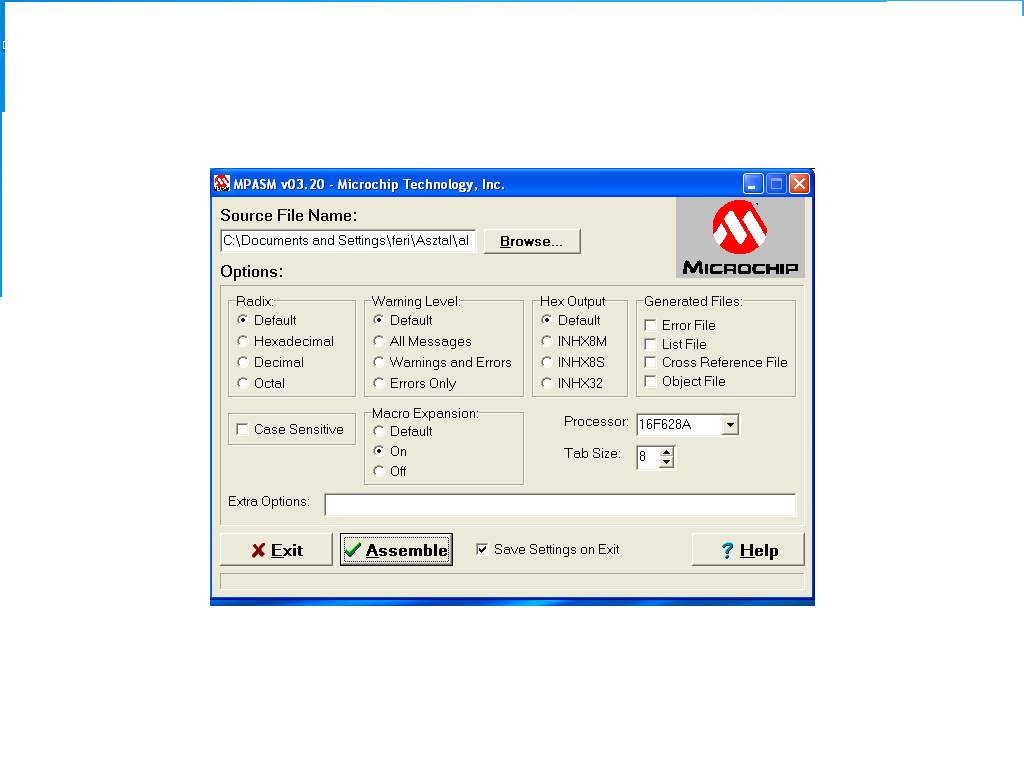This screenshot has height=768, width=1024.
Task: Click the Generated Files group label
Action: tap(693, 301)
